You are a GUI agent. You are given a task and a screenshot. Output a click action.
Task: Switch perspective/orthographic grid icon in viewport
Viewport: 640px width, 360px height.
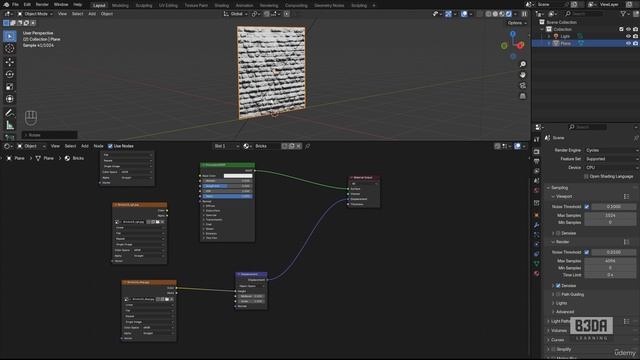(x=522, y=96)
